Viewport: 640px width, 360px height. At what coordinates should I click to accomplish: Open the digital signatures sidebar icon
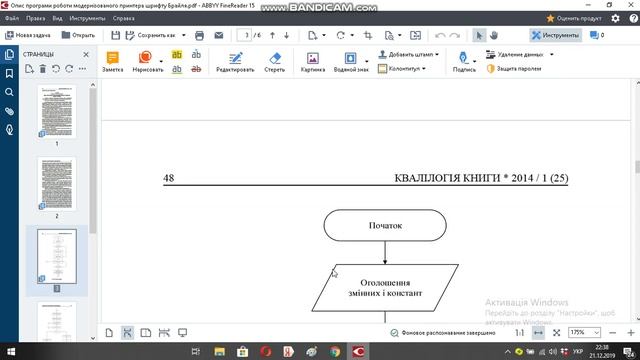coord(9,130)
